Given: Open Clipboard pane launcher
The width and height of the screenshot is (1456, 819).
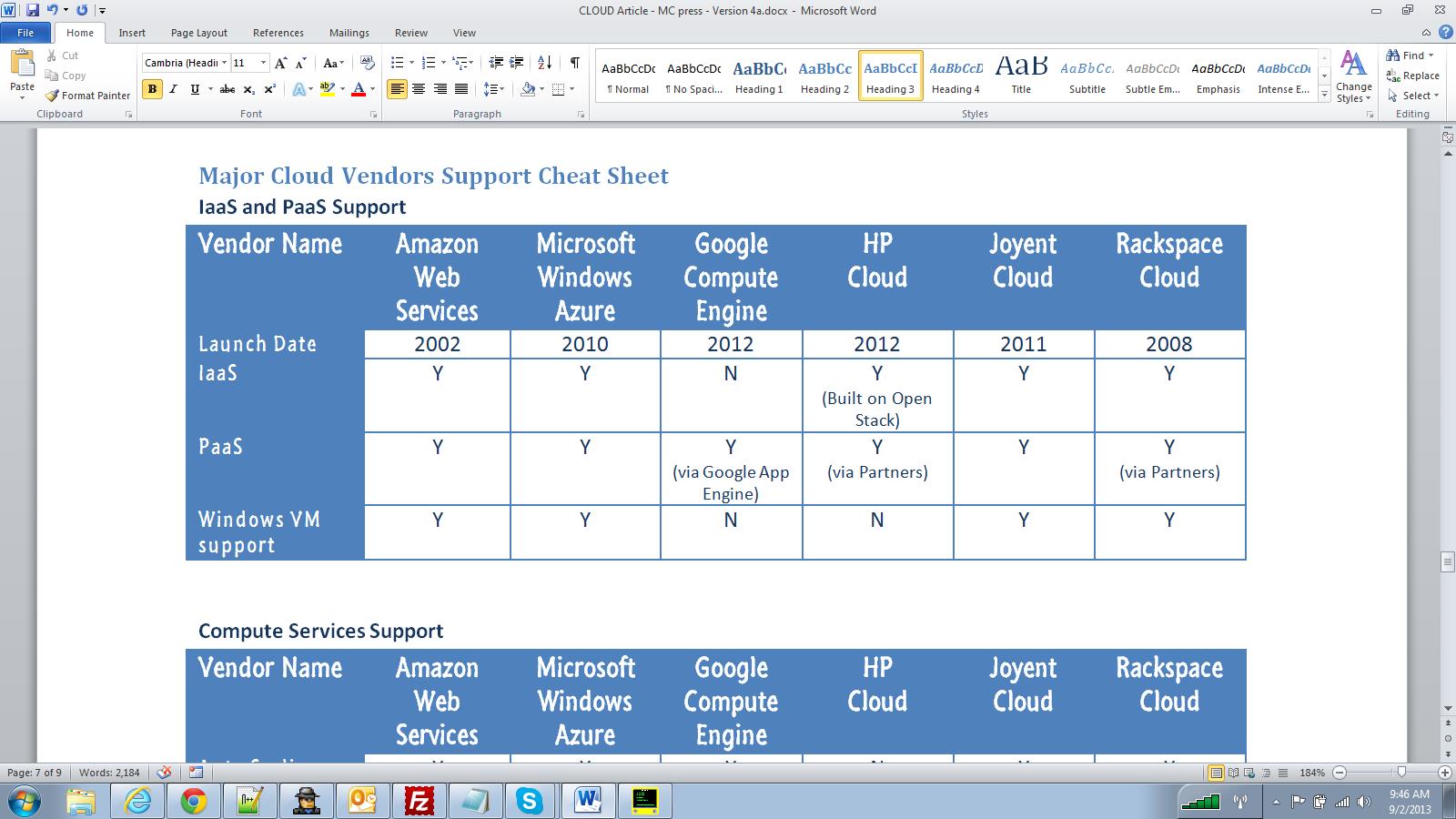Looking at the screenshot, I should 128,115.
